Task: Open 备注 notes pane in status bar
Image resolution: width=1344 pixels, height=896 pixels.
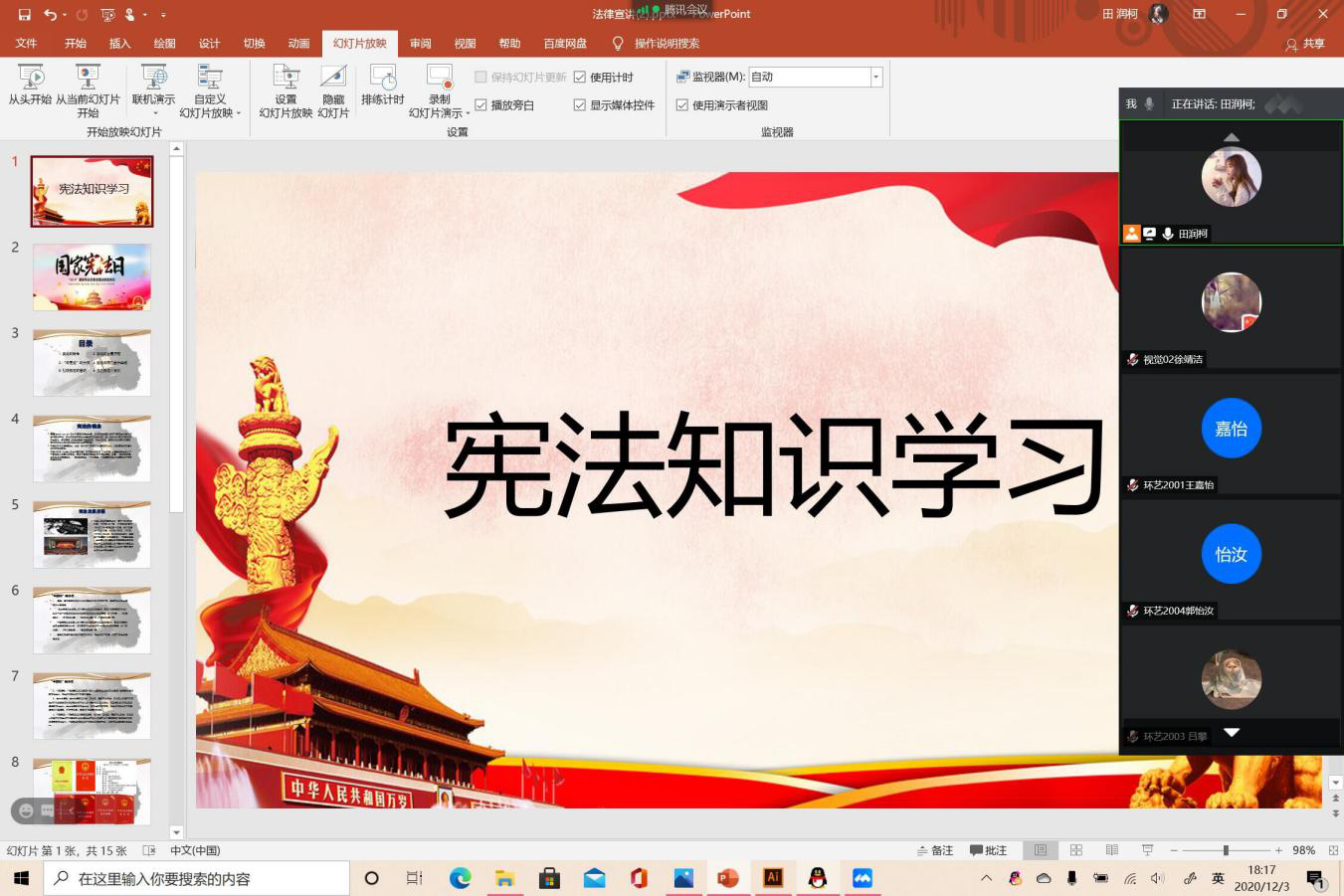Action: click(x=935, y=850)
